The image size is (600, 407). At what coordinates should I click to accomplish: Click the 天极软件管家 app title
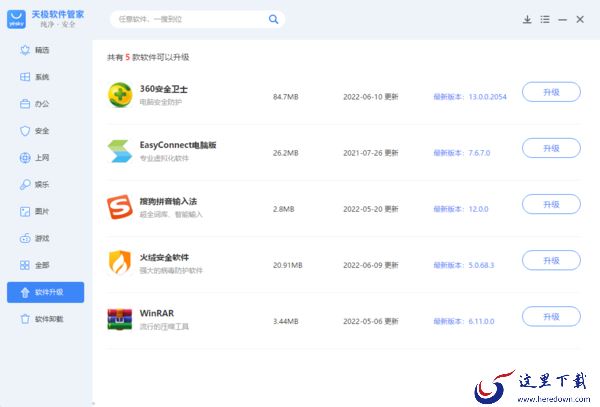pos(58,15)
